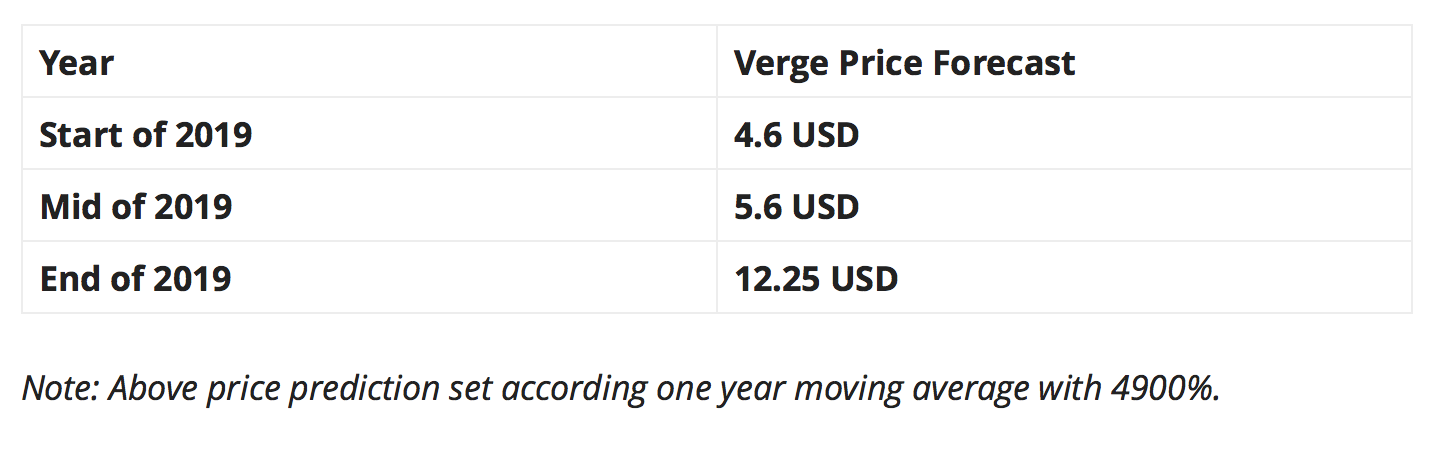Image resolution: width=1434 pixels, height=470 pixels.
Task: Click the "12.25 USD" forecast value
Action: 816,278
